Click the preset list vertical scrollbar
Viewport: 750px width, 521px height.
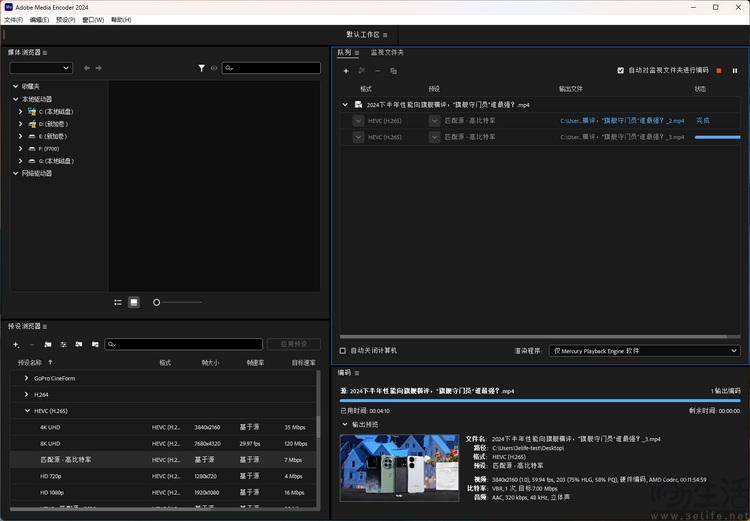[318, 426]
